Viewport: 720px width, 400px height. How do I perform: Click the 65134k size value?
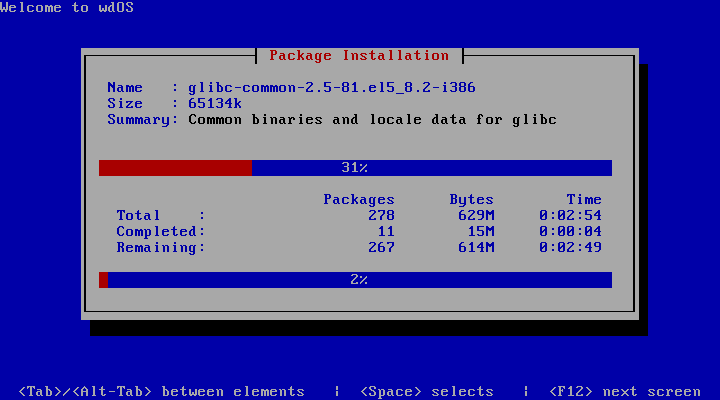point(217,104)
